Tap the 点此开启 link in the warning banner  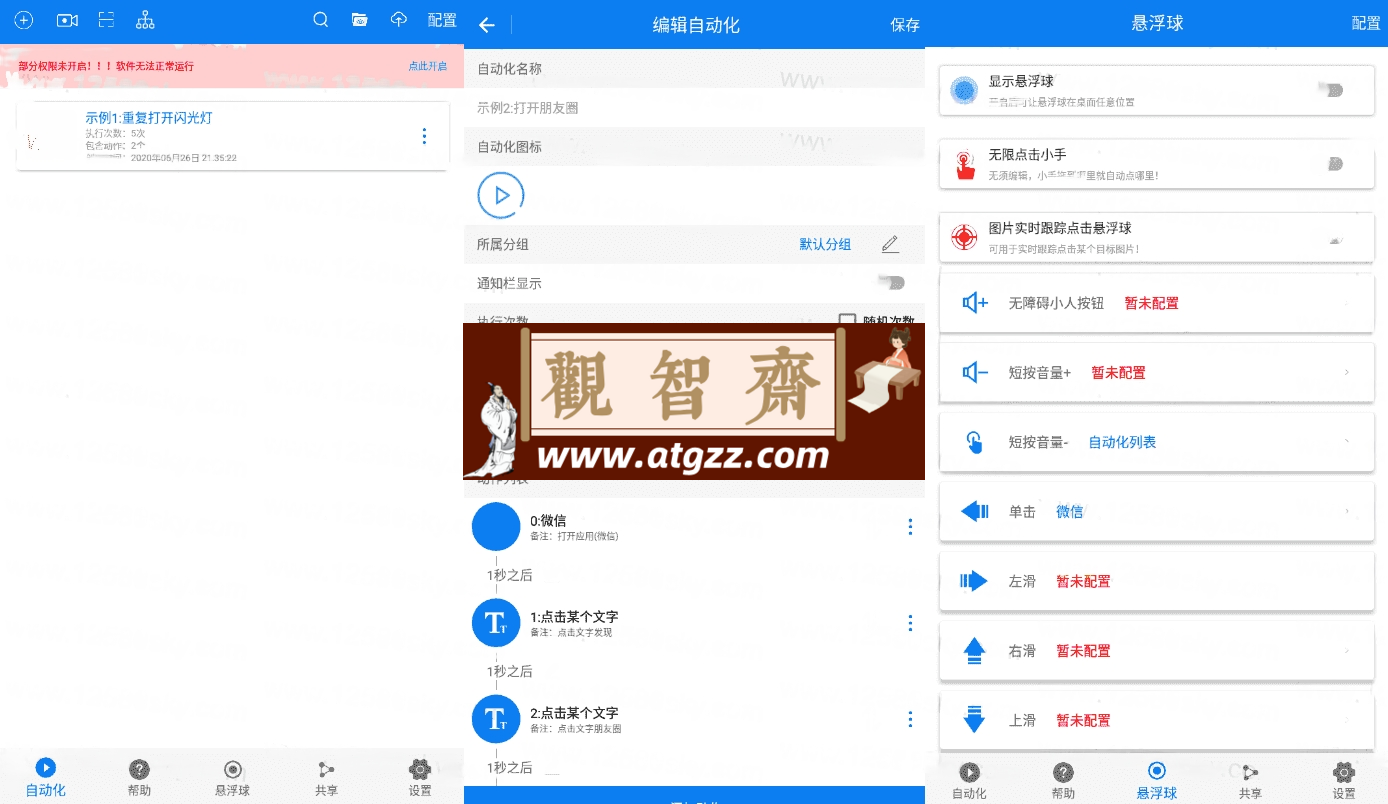coord(427,66)
